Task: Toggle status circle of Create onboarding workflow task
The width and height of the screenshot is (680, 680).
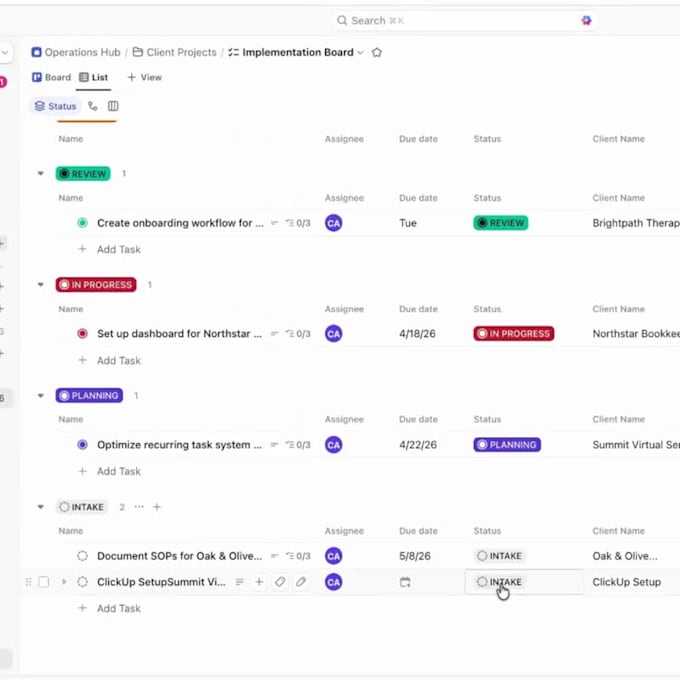Action: [82, 223]
